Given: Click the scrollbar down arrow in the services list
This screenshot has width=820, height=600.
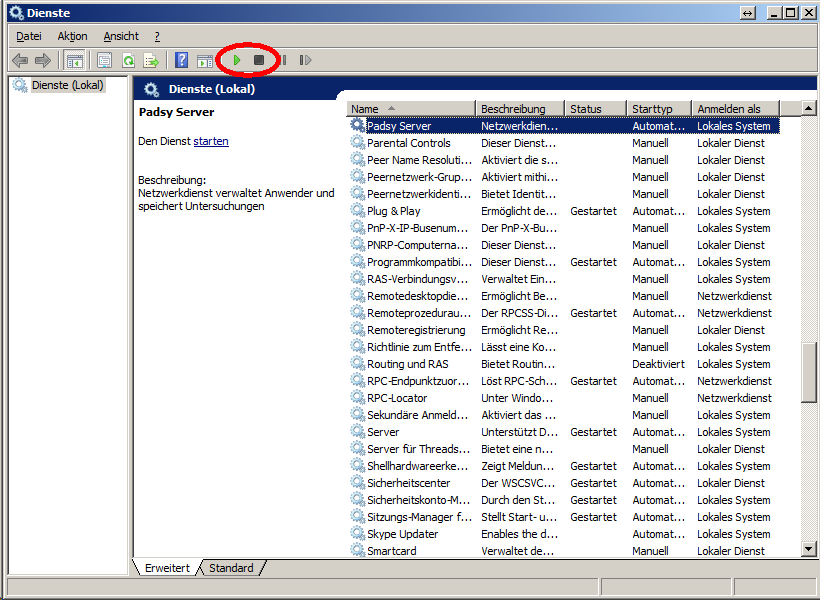Looking at the screenshot, I should pyautogui.click(x=809, y=549).
